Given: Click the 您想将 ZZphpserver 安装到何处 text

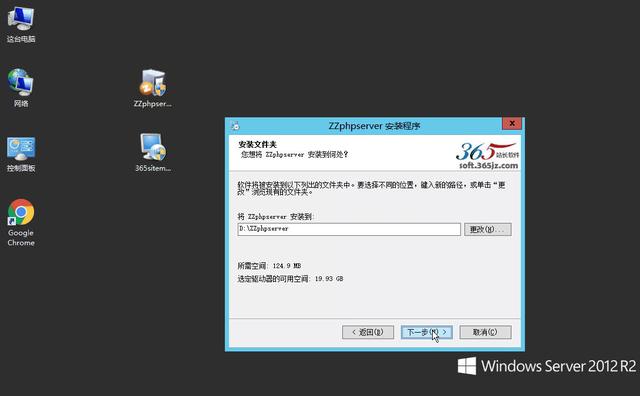Looking at the screenshot, I should tap(294, 155).
